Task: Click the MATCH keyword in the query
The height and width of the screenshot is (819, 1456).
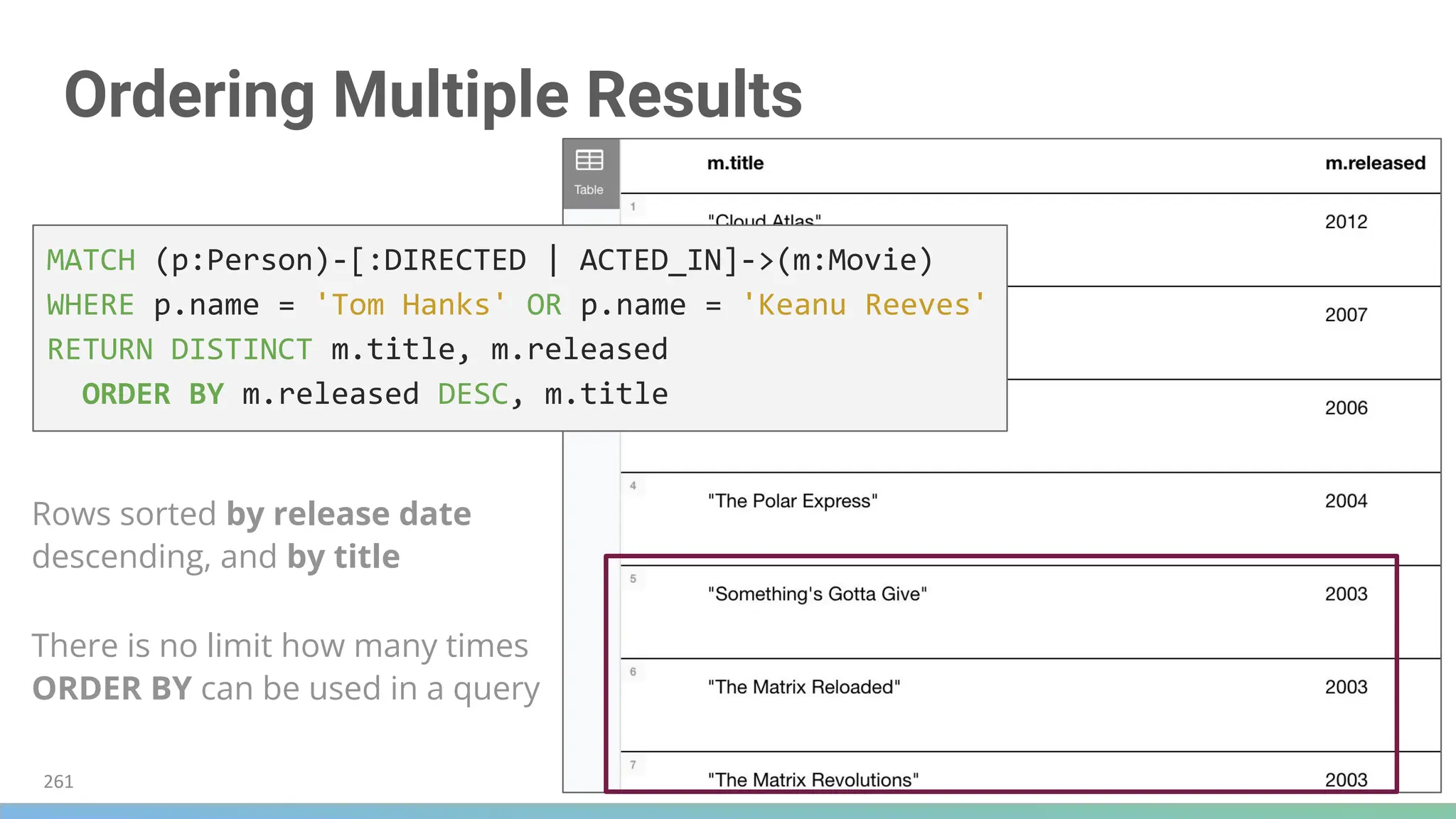Action: coord(91,260)
